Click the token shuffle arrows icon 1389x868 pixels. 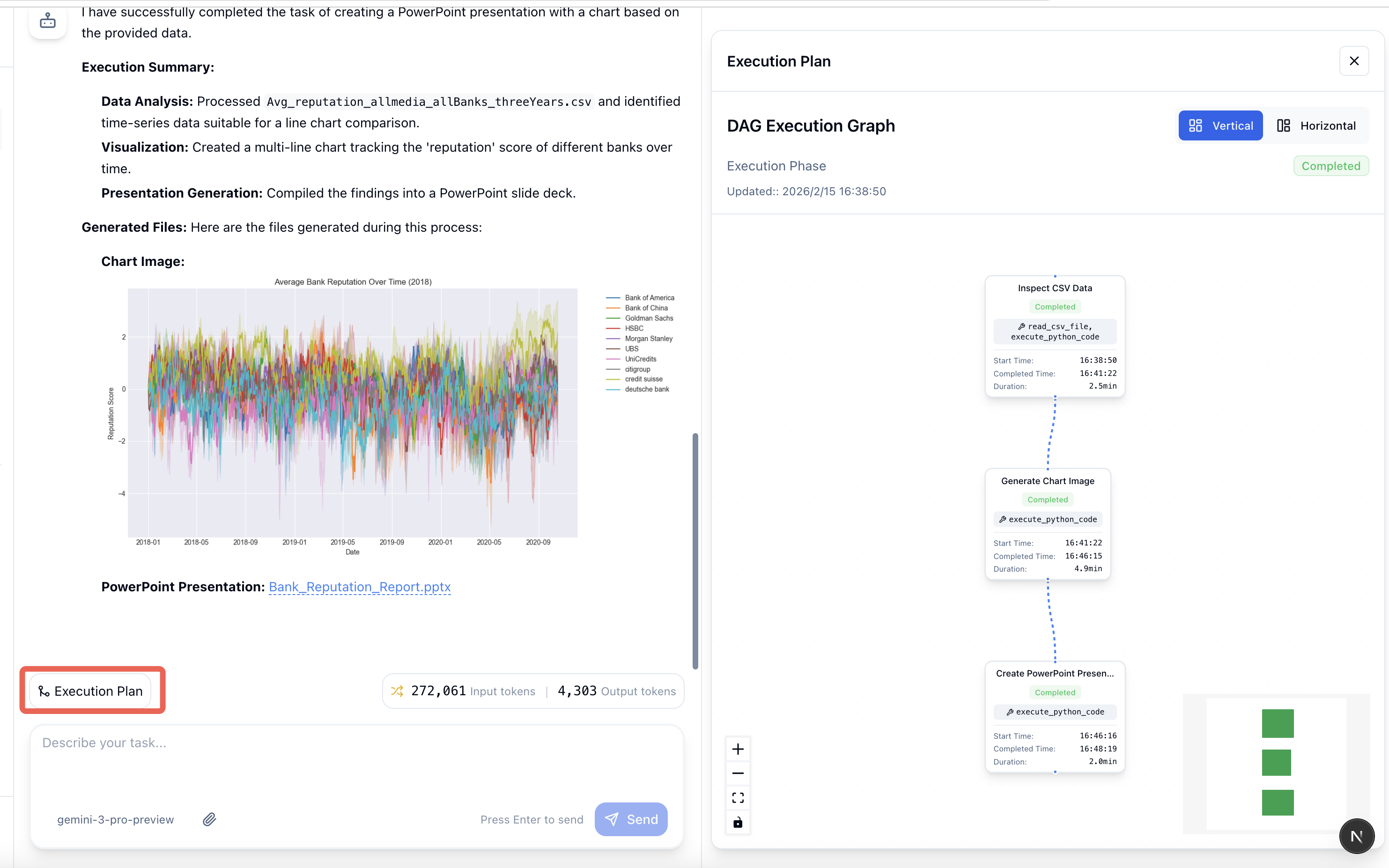click(x=397, y=691)
